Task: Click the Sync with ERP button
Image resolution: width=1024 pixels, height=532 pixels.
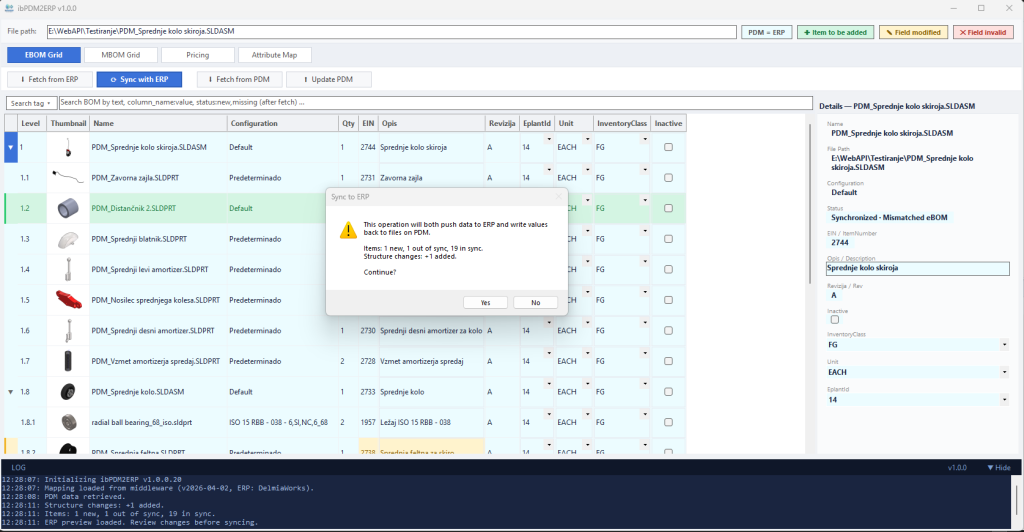Action: pos(139,80)
